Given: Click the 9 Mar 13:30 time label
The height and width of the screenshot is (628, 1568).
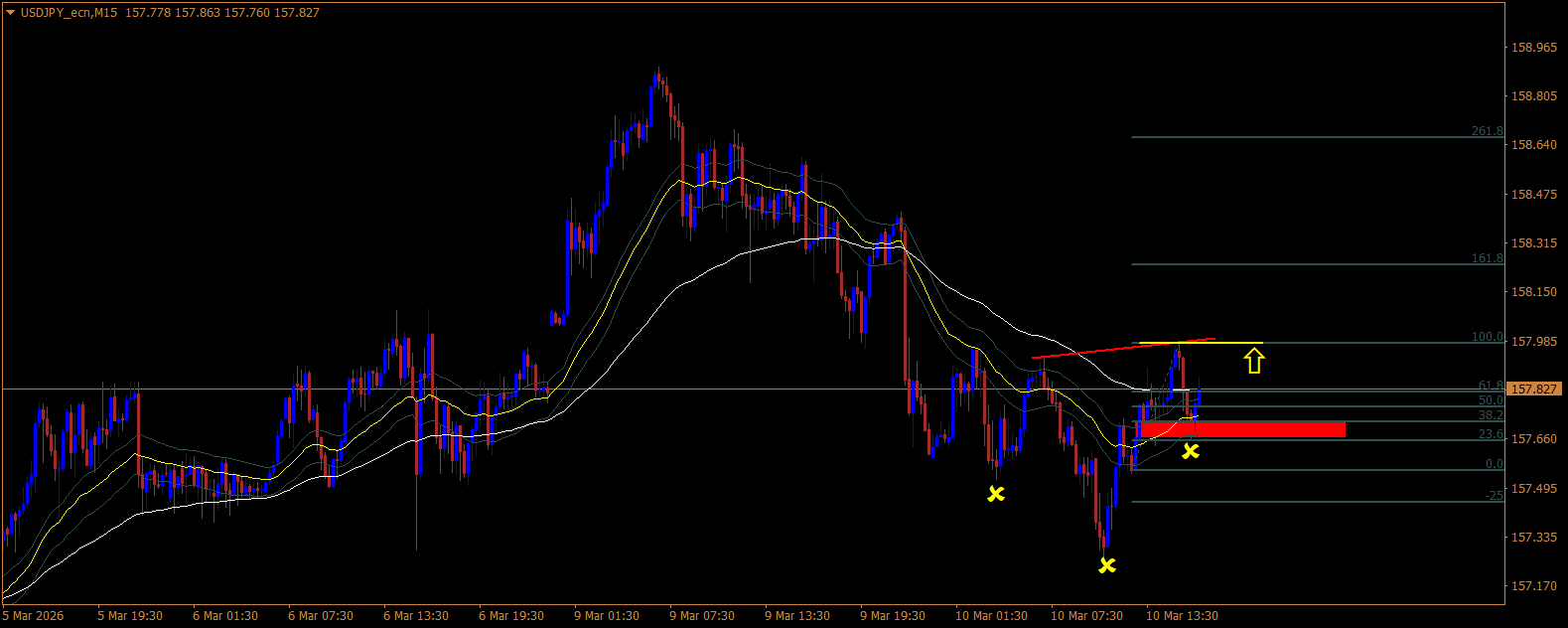Looking at the screenshot, I should 797,616.
